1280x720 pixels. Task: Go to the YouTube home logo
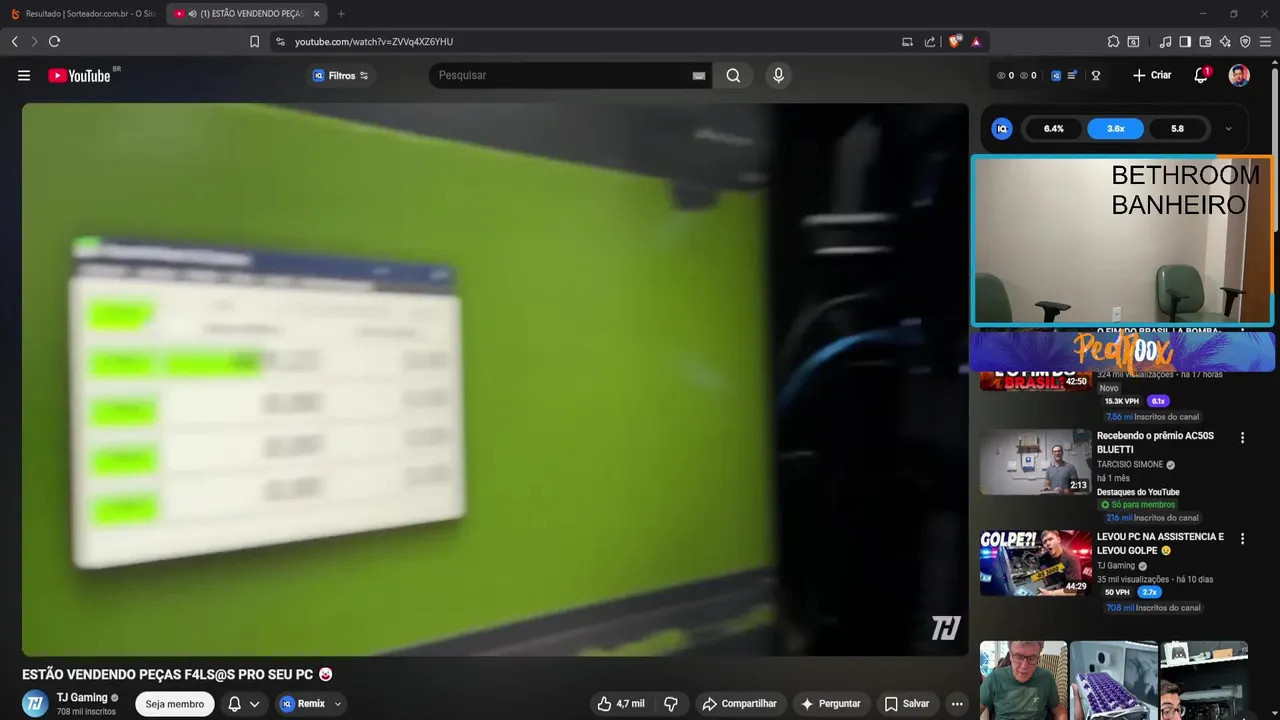pos(80,75)
